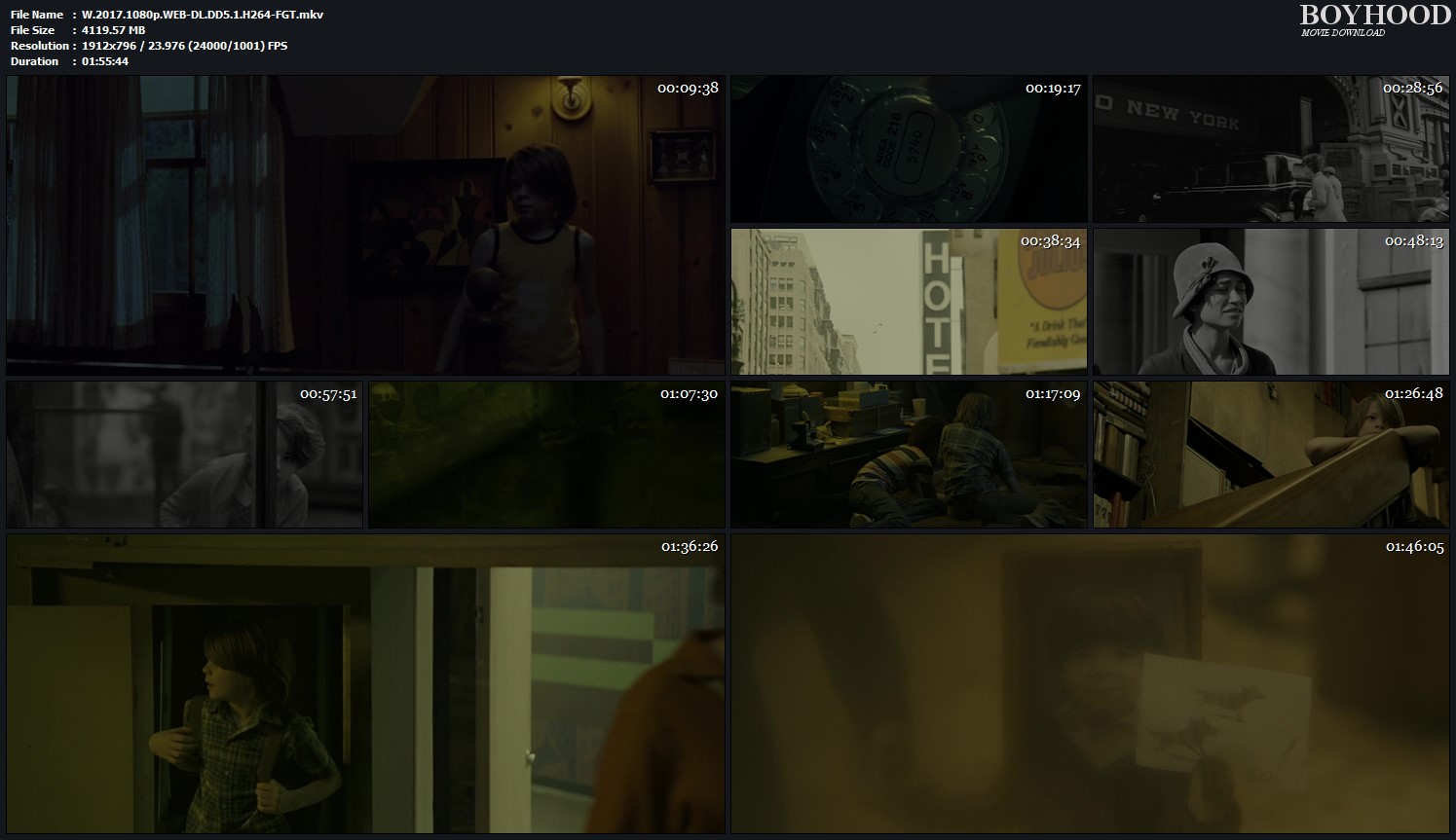The height and width of the screenshot is (840, 1456).
Task: Click the black-and-white New York street thumbnail
Action: point(1270,151)
